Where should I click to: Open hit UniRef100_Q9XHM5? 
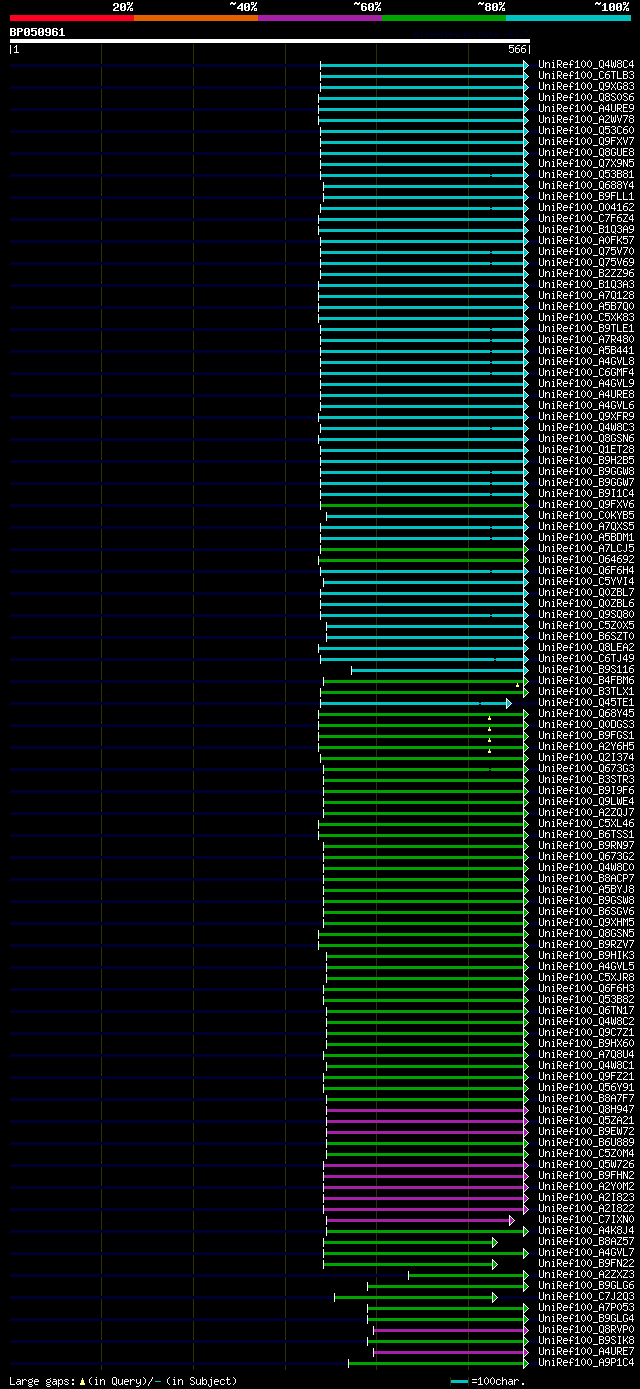click(586, 922)
